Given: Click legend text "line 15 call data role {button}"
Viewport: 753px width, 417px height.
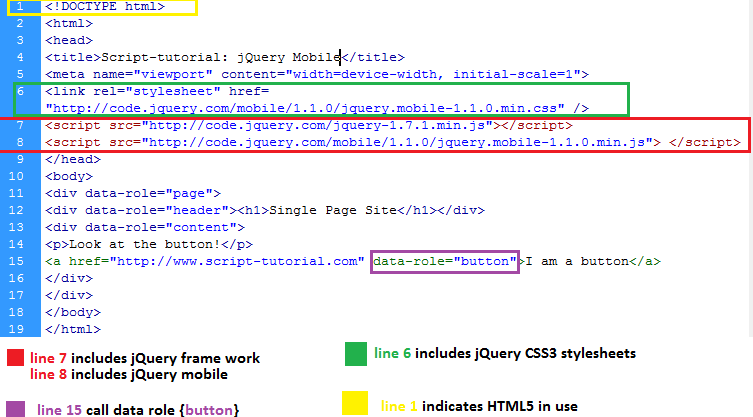Looking at the screenshot, I should (138, 410).
